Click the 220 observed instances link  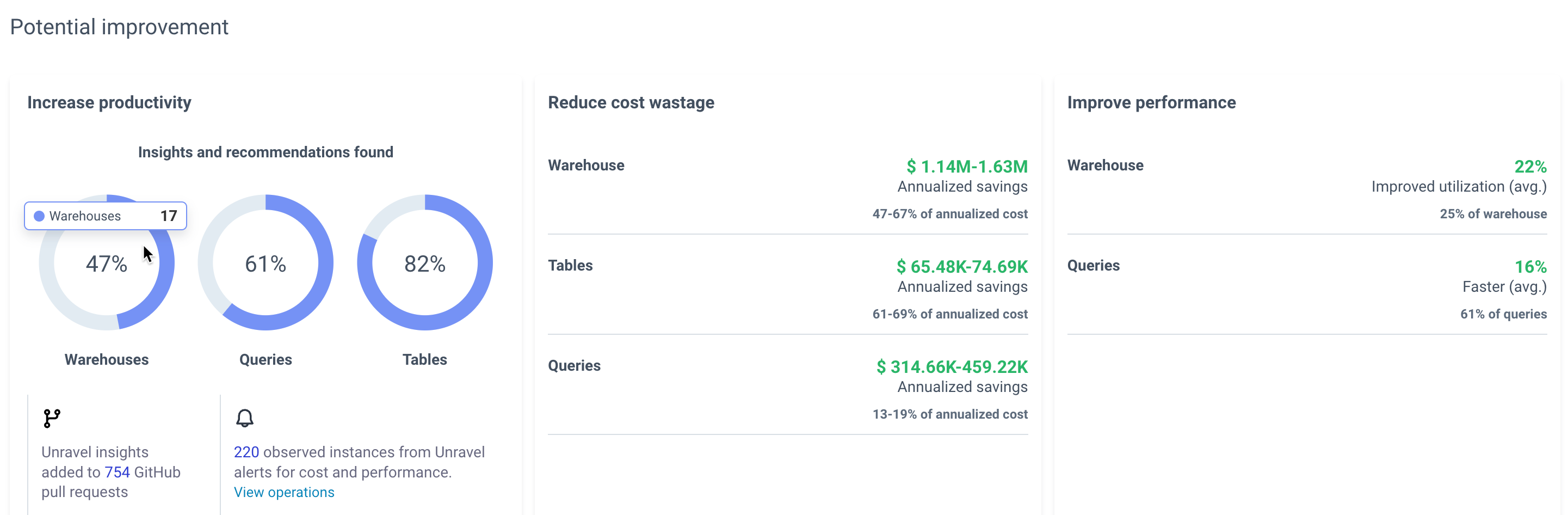coord(246,452)
